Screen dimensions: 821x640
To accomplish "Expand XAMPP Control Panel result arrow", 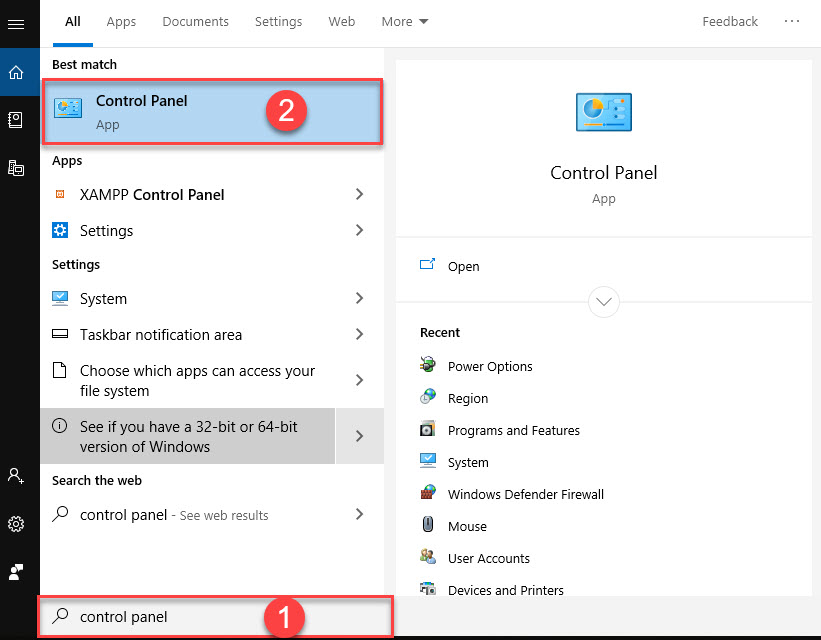I will pos(359,194).
